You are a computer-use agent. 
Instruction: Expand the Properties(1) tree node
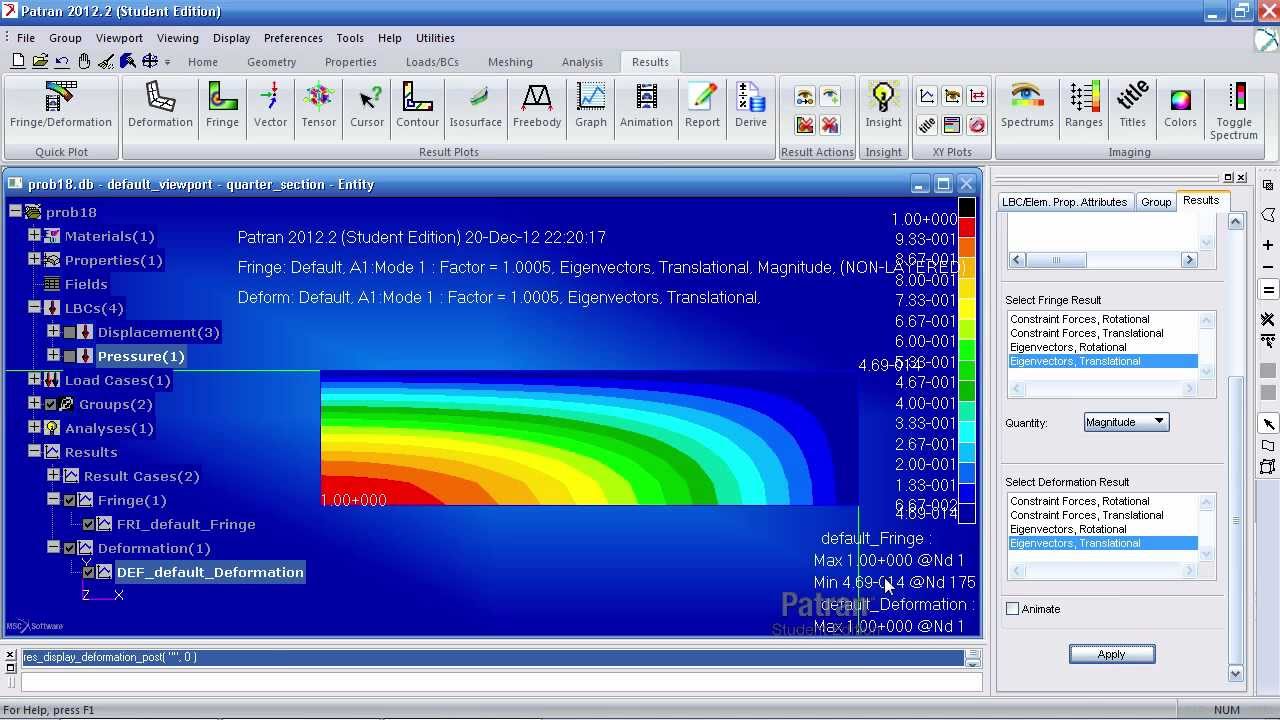coord(34,259)
